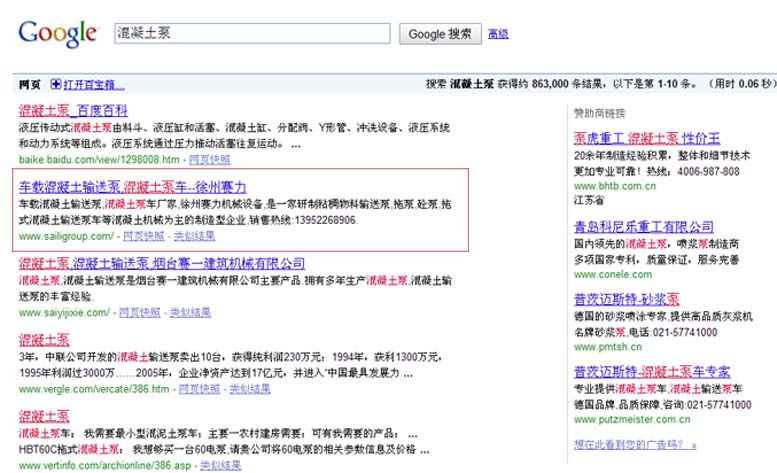The height and width of the screenshot is (473, 777).
Task: Click URL text baike.baidu.com/view/1298008.htm
Action: [x=99, y=159]
